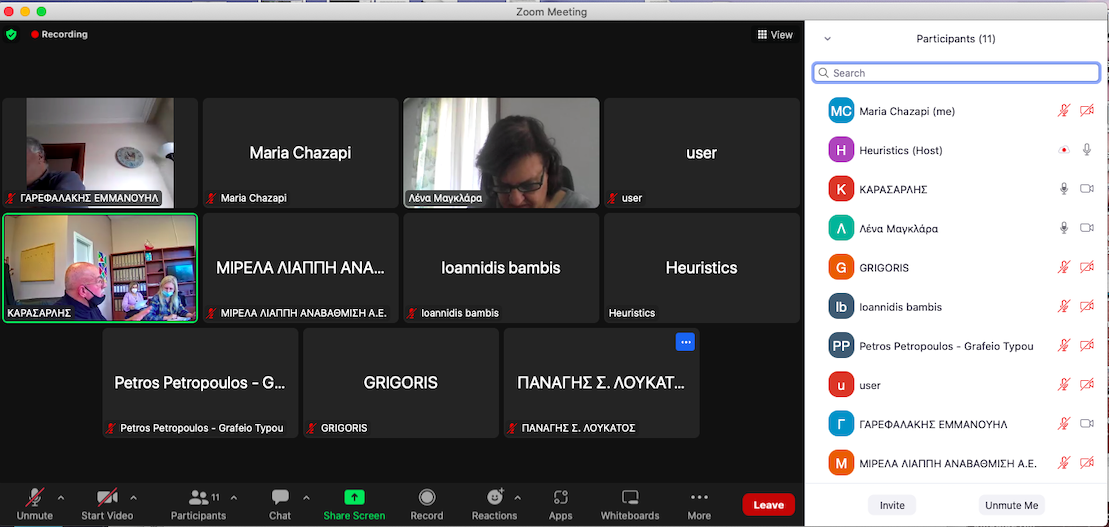
Task: Open the Whiteboards icon
Action: (x=630, y=497)
